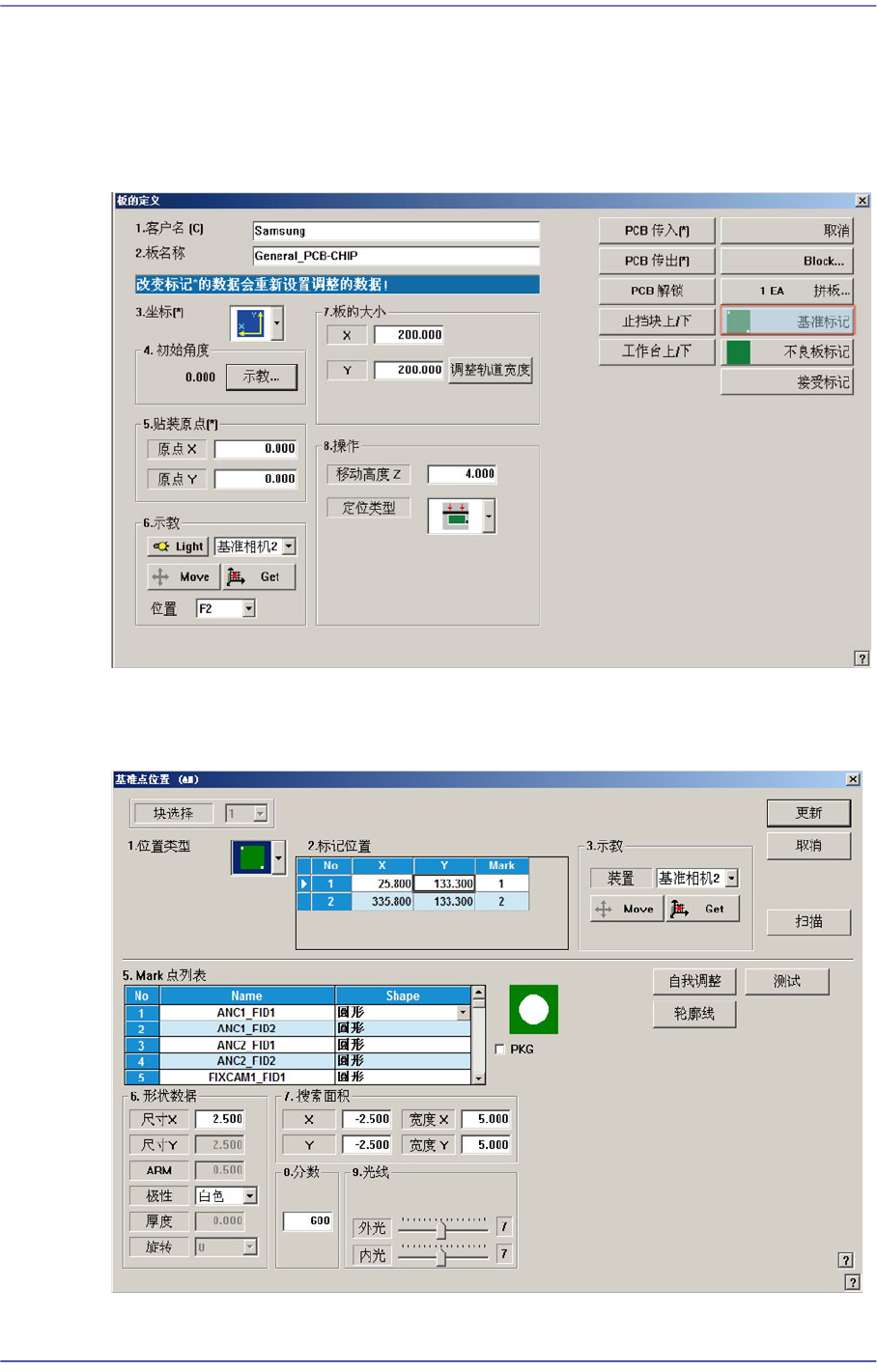877x1372 pixels.
Task: Open the 极性 白色 dropdown
Action: (x=250, y=1196)
